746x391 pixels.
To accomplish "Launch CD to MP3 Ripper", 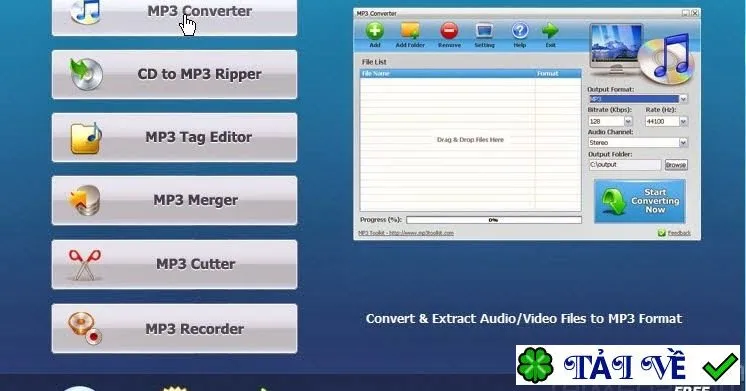I will pos(174,75).
